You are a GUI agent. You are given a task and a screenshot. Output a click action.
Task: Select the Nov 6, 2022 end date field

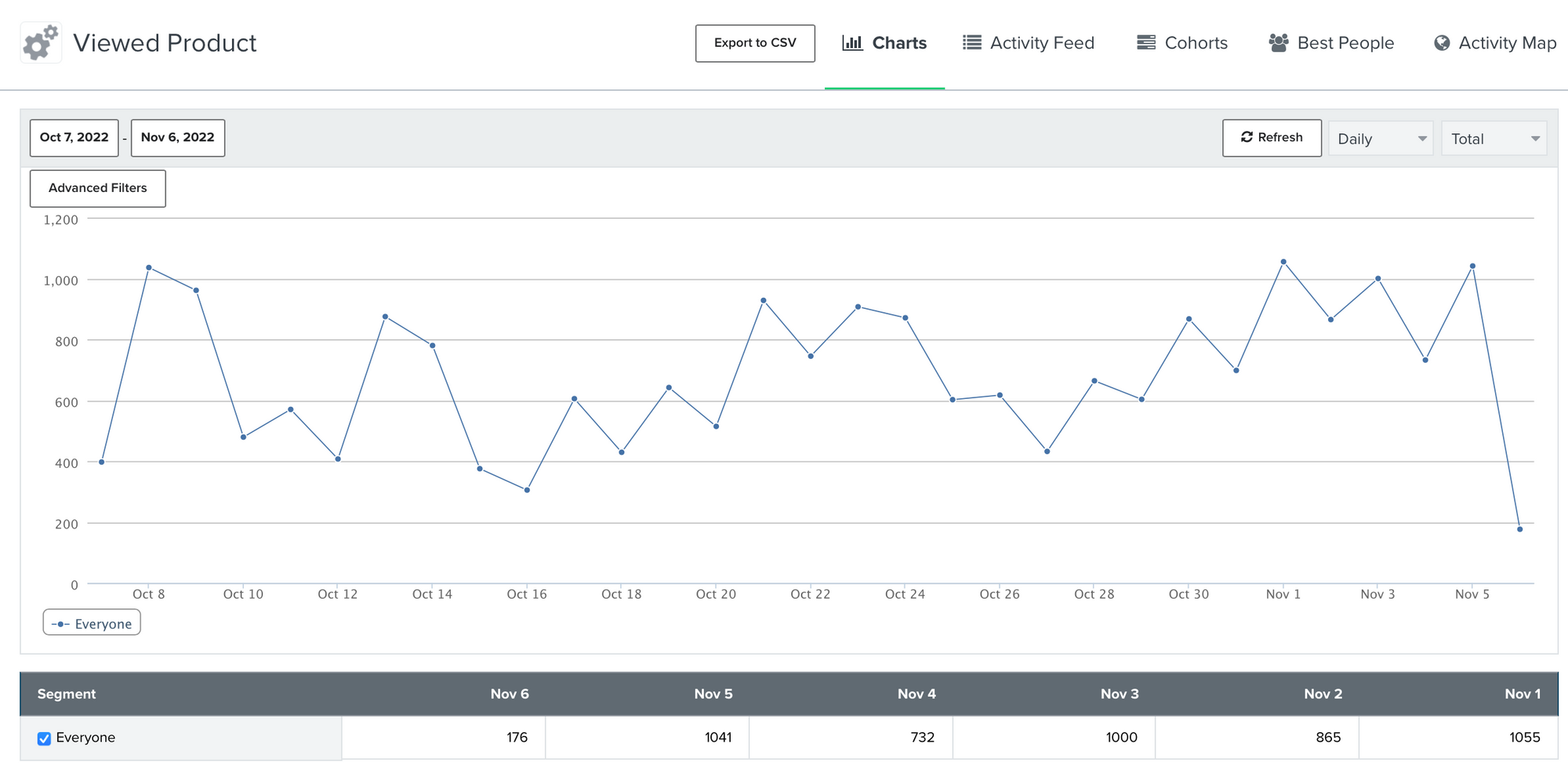pyautogui.click(x=178, y=138)
